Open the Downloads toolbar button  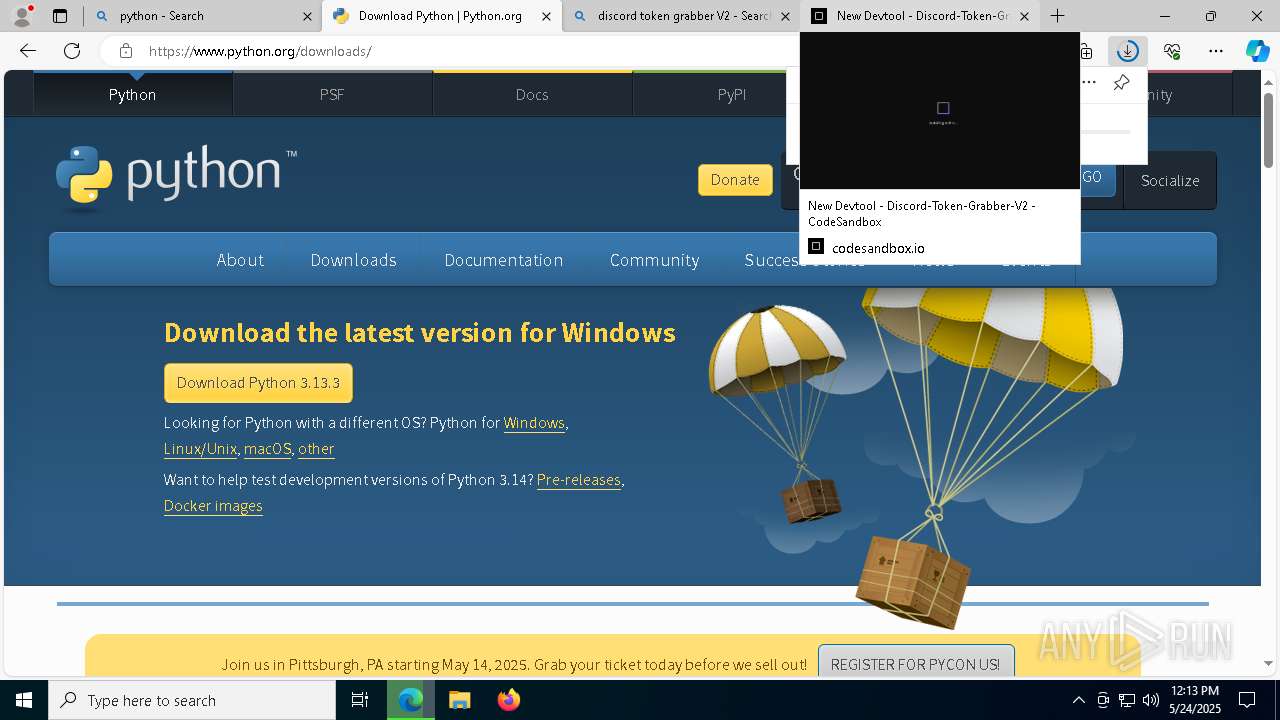click(x=1127, y=51)
